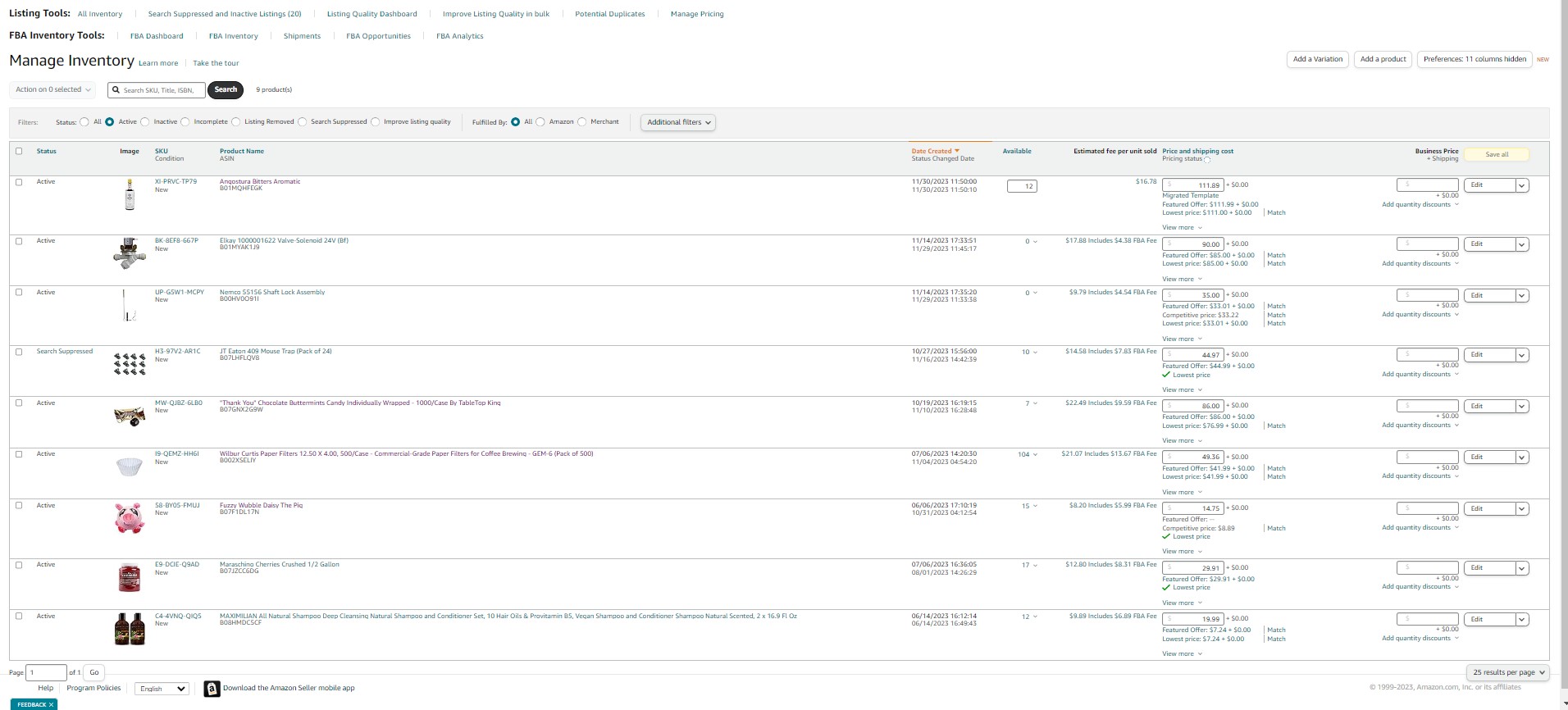Open the Learn more link
The width and height of the screenshot is (1568, 710).
[158, 63]
